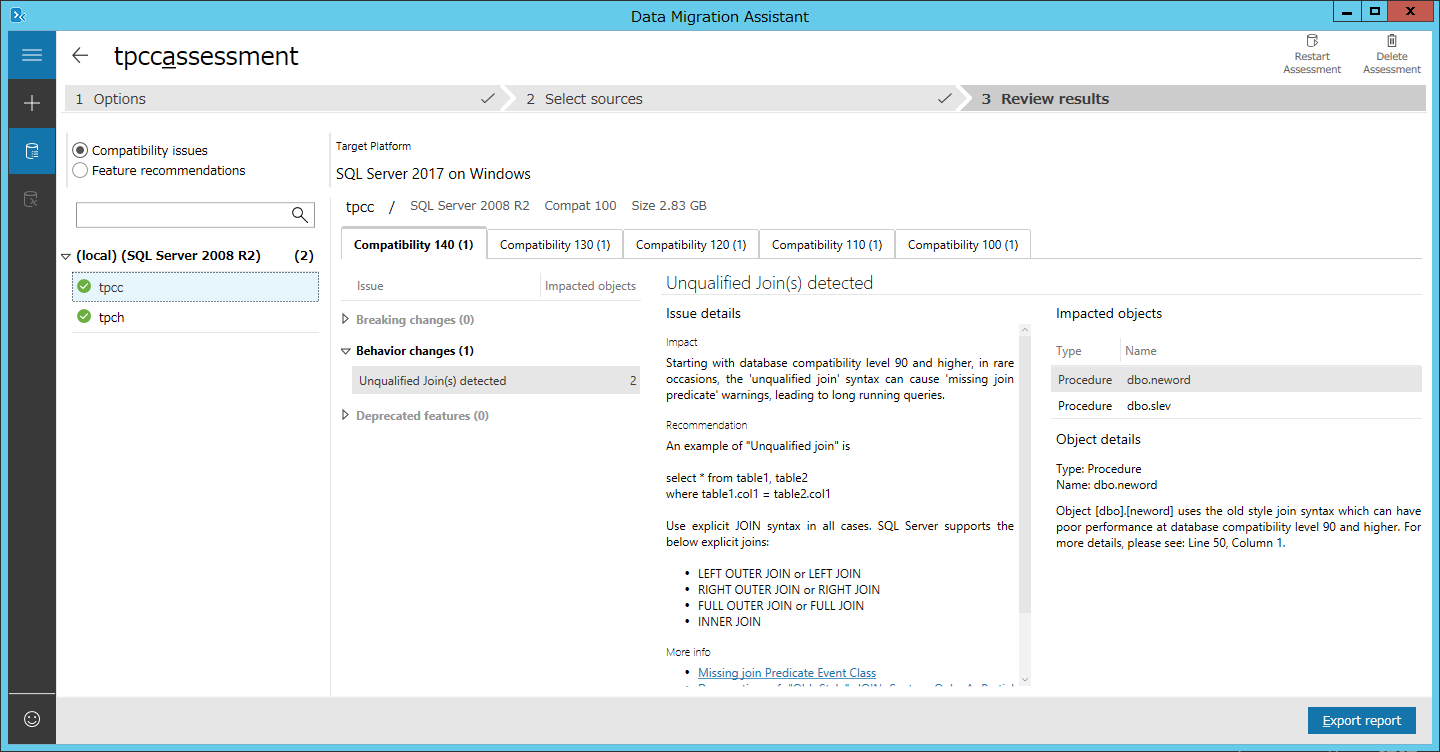Click the Compat 100 label
Screen dimensions: 1440x752
coord(580,206)
